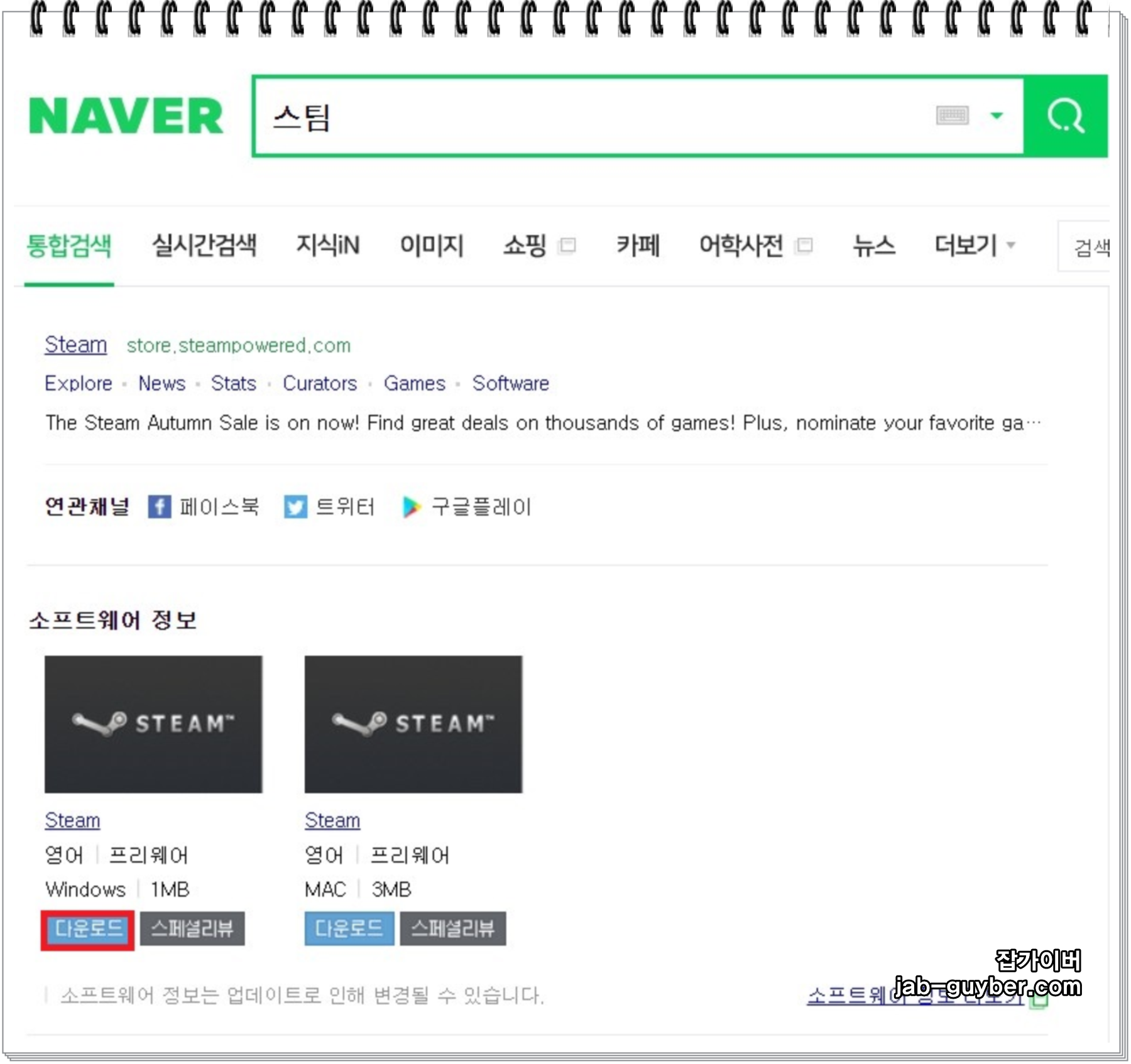Click 다운로드 for Windows Steam
Screen dimensions: 1131x1064
(88, 930)
